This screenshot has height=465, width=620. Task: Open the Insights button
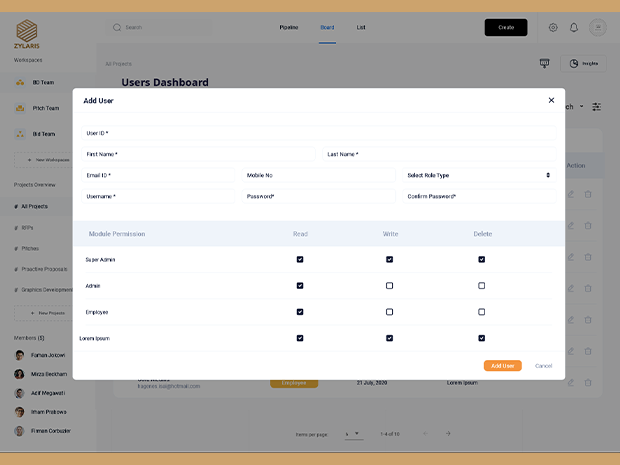[583, 64]
